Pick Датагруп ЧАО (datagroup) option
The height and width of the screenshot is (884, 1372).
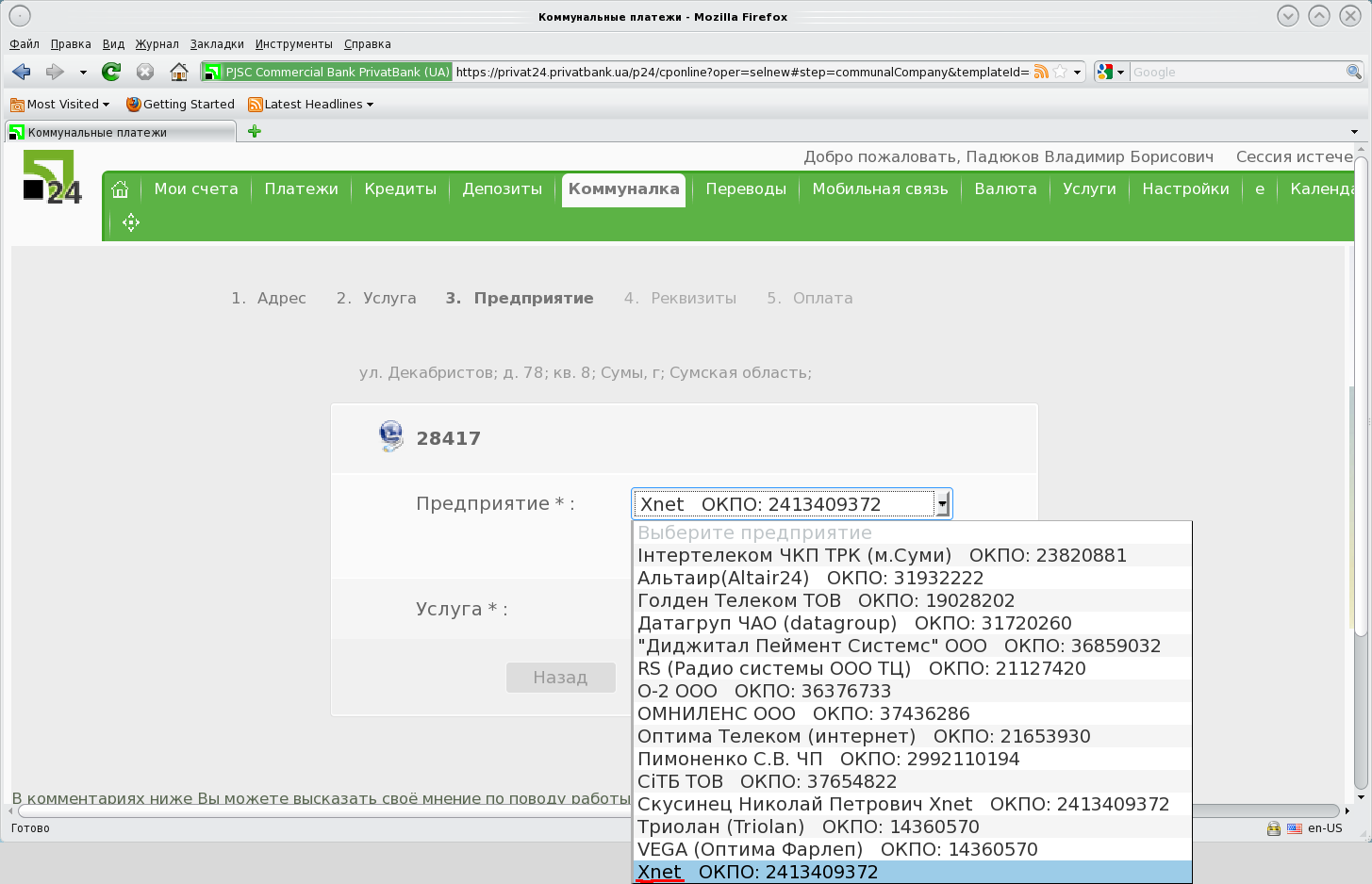(912, 623)
